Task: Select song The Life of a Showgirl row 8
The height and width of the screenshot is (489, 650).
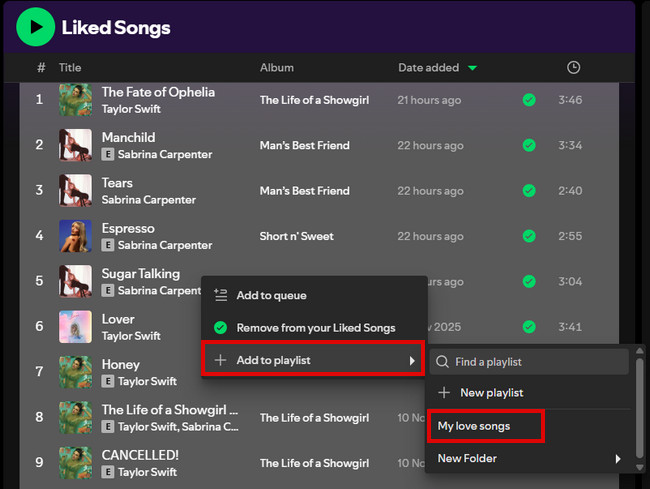Action: pyautogui.click(x=170, y=410)
